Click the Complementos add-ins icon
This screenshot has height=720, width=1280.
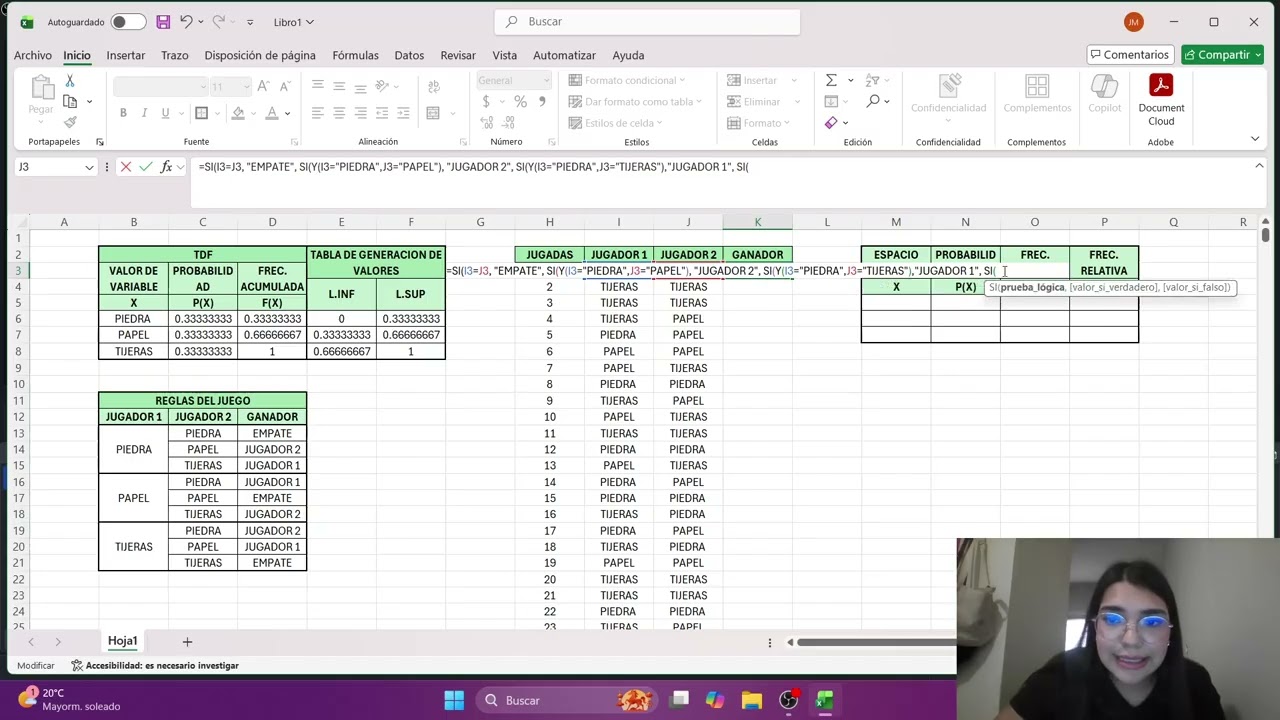[1037, 94]
